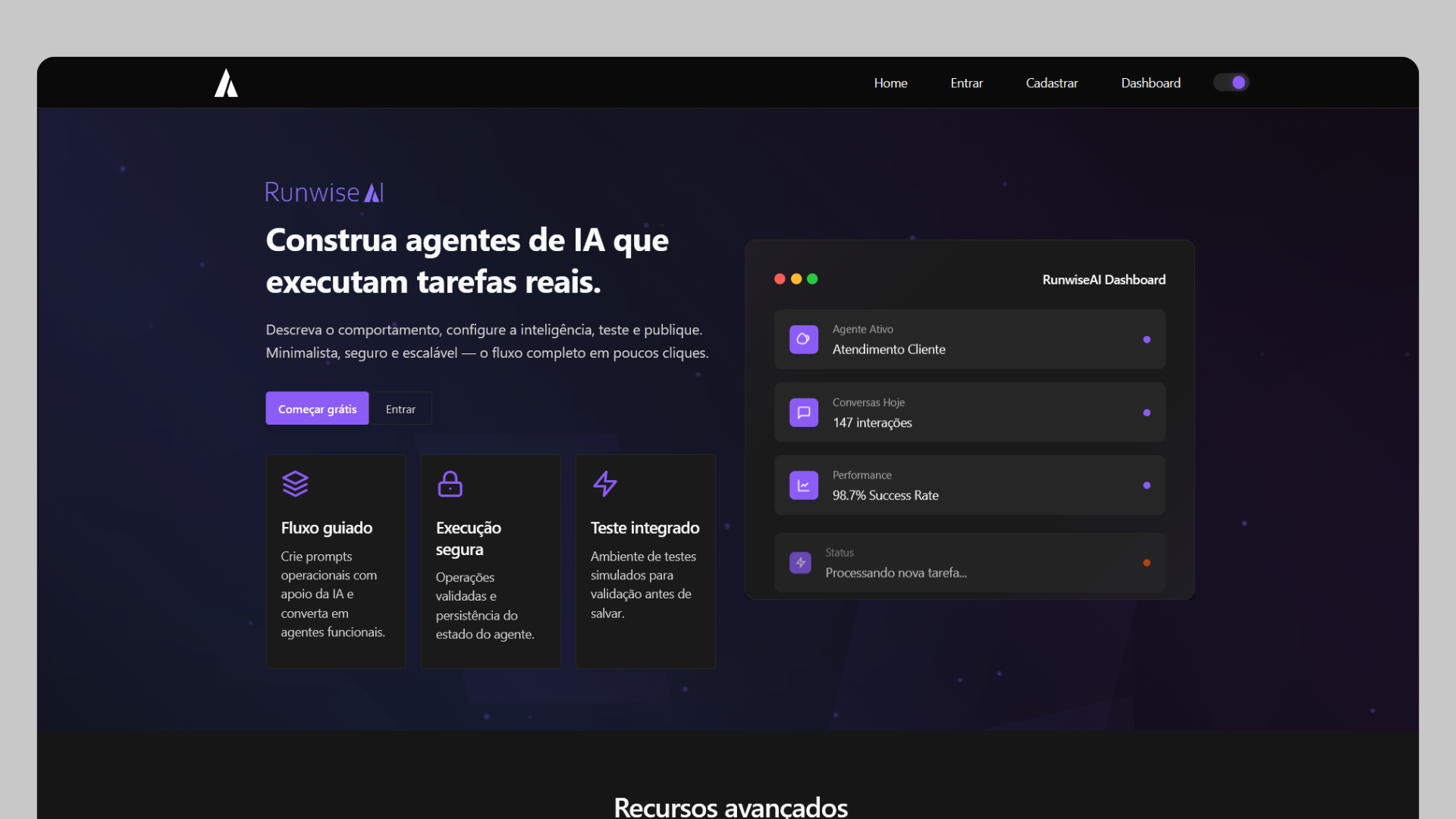
Task: Click the purple indicator on Atendimento Cliente
Action: [1146, 340]
